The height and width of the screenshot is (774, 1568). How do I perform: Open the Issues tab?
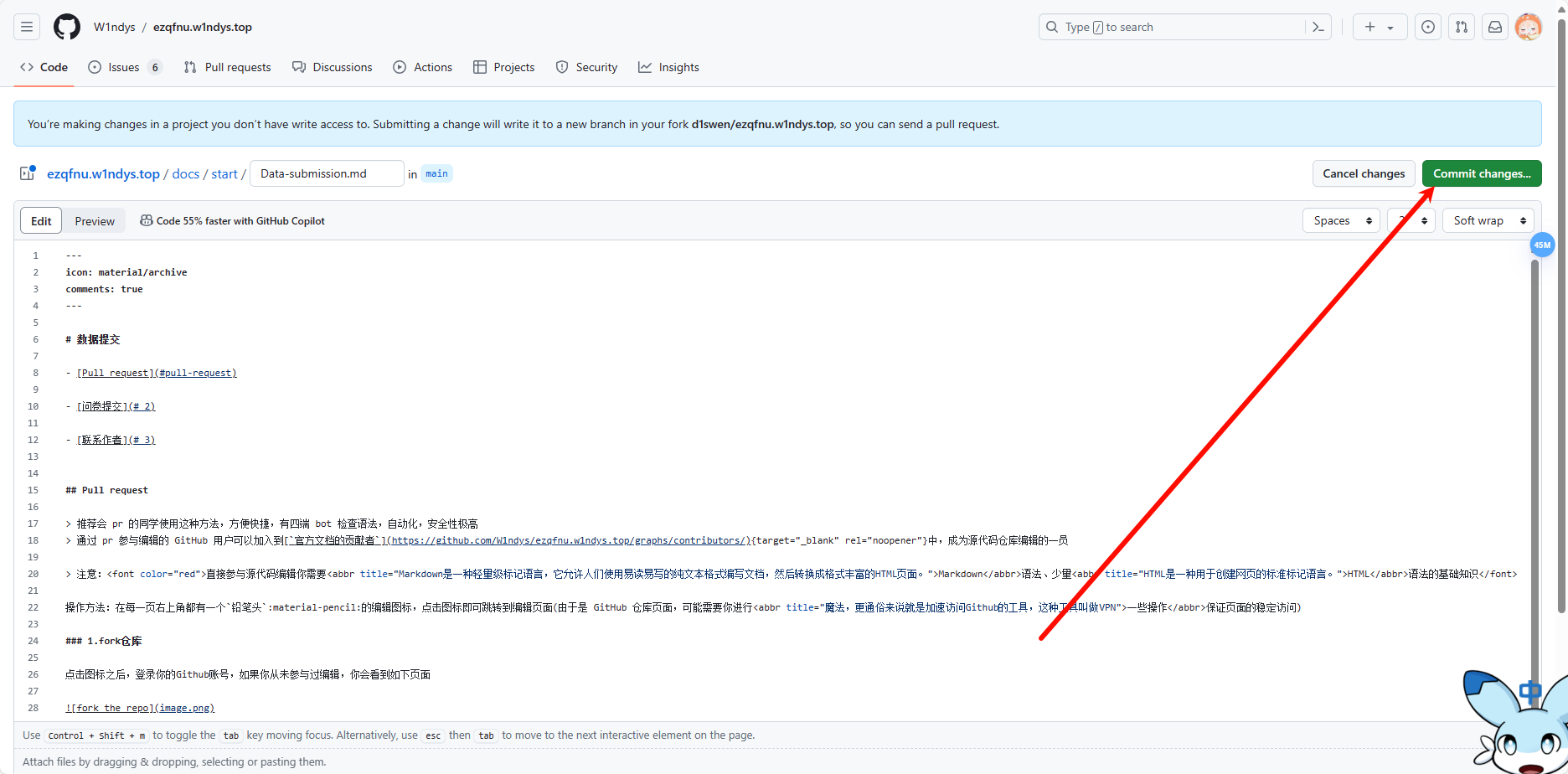pos(124,67)
